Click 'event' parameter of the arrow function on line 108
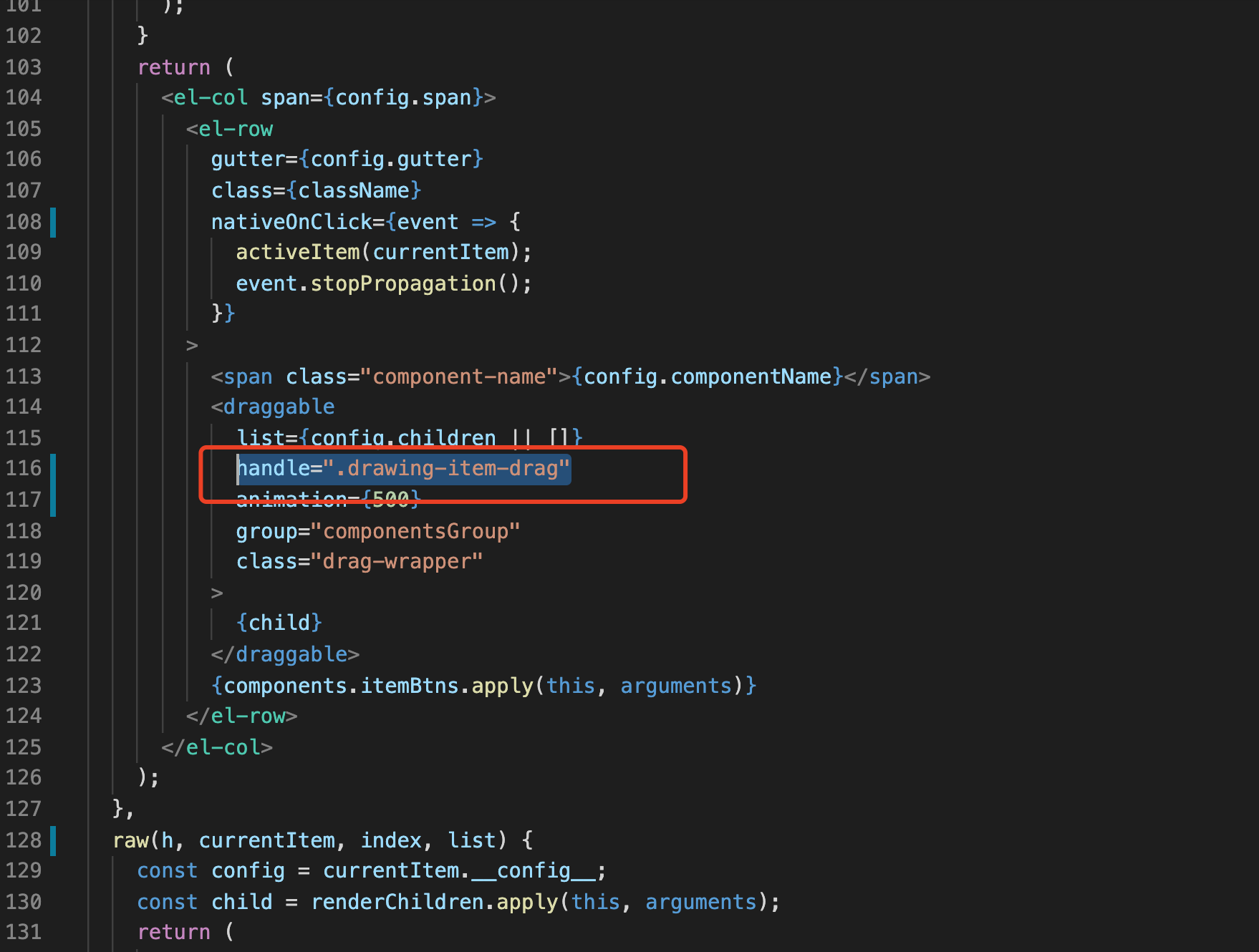The height and width of the screenshot is (952, 1259). (428, 222)
